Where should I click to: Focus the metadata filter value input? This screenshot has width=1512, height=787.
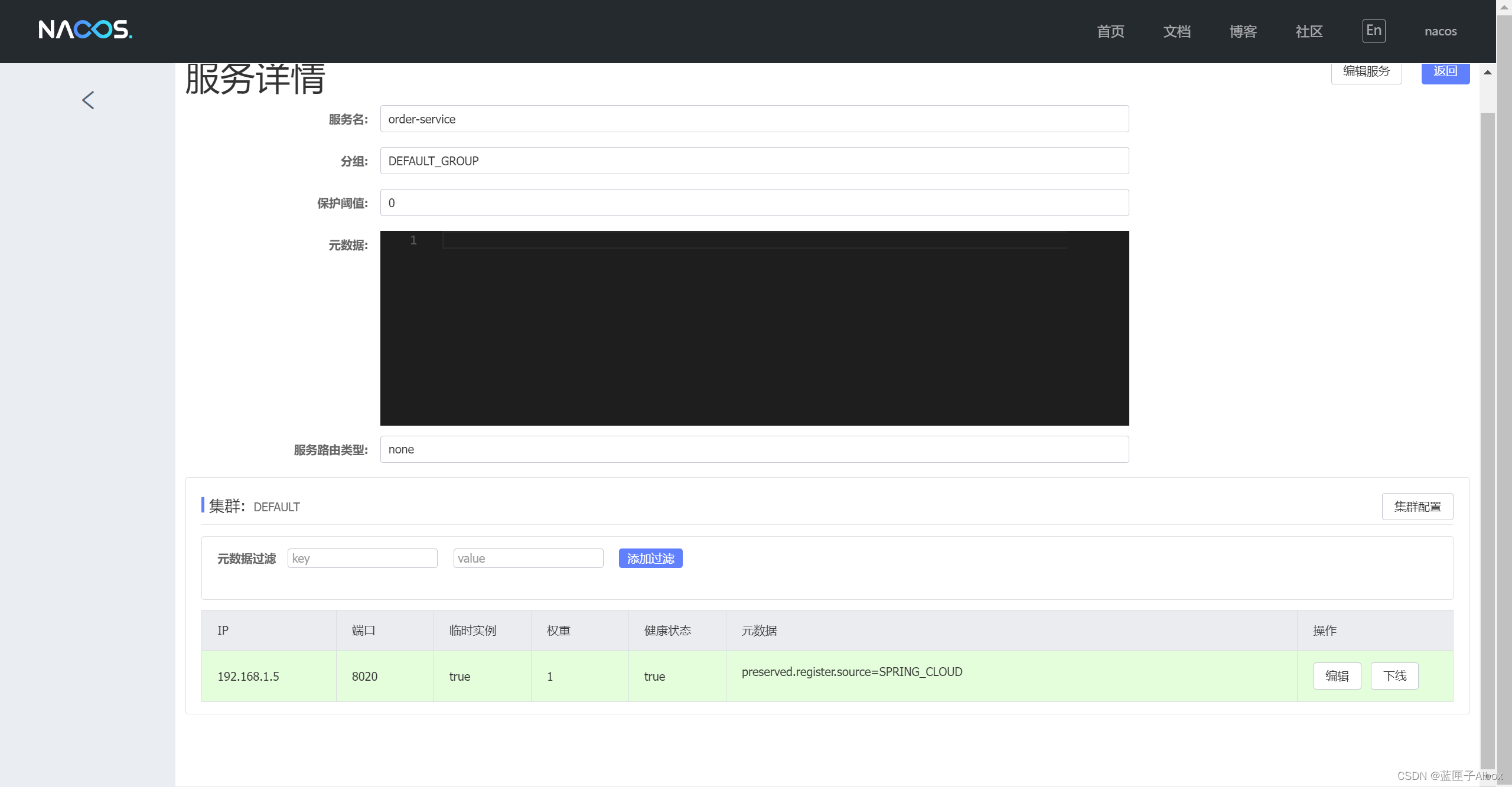tap(529, 559)
